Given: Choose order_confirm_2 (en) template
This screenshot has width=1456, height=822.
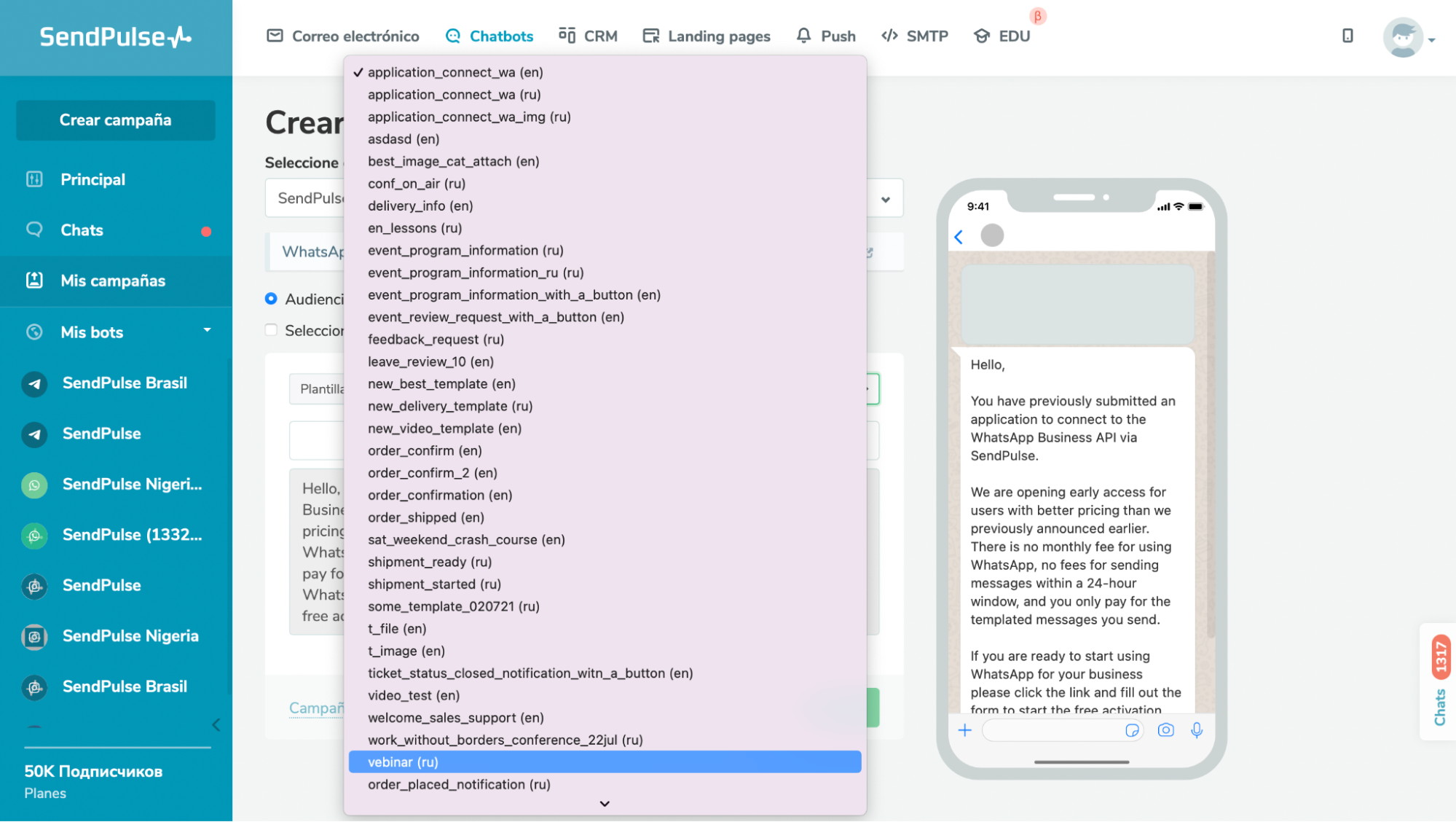Looking at the screenshot, I should [605, 473].
